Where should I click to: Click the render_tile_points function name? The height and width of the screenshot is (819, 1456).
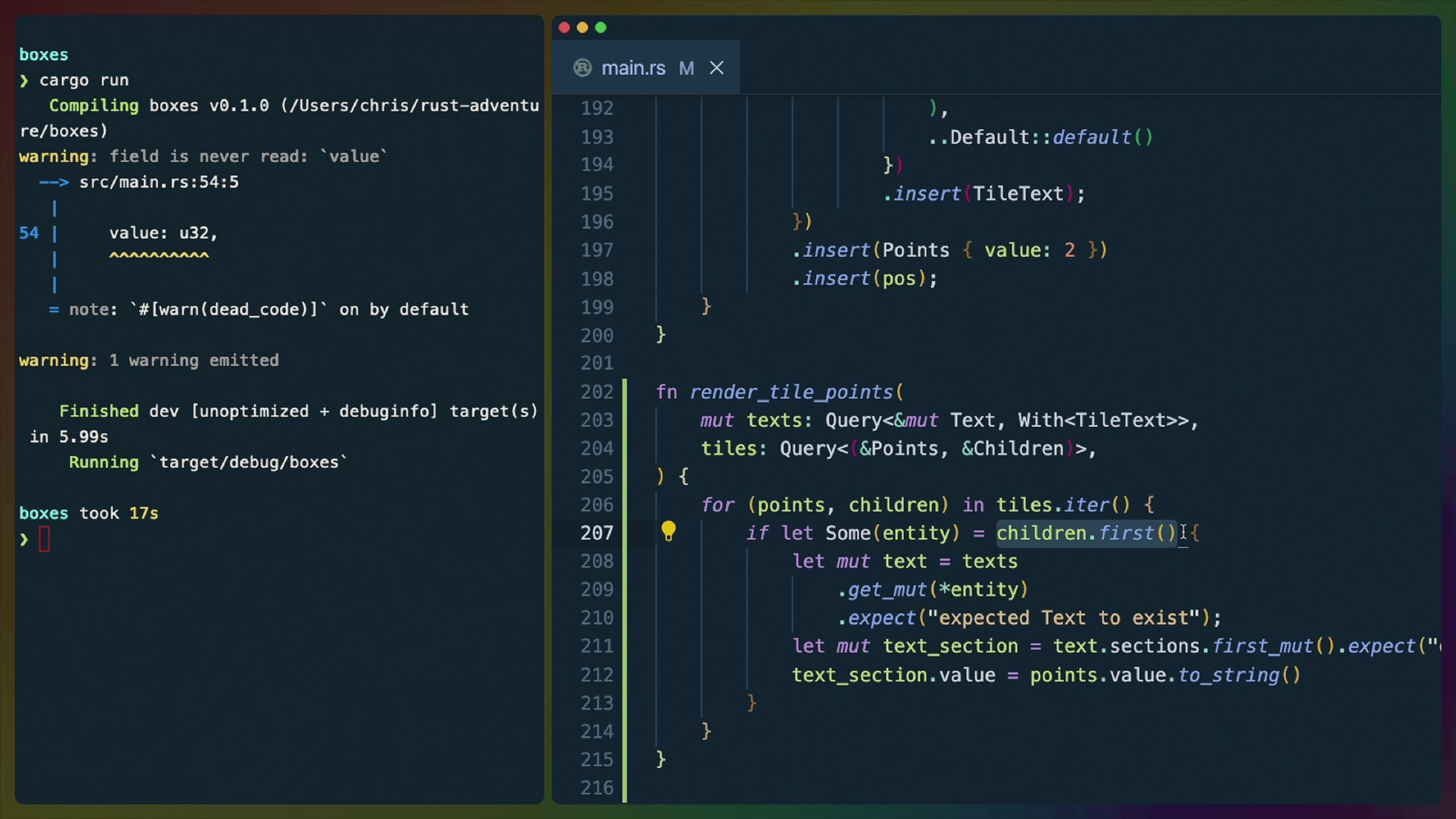point(791,392)
